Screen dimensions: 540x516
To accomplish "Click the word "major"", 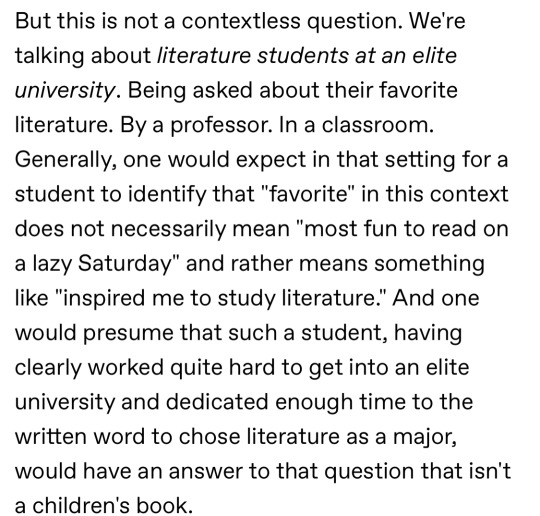I will [x=425, y=437].
